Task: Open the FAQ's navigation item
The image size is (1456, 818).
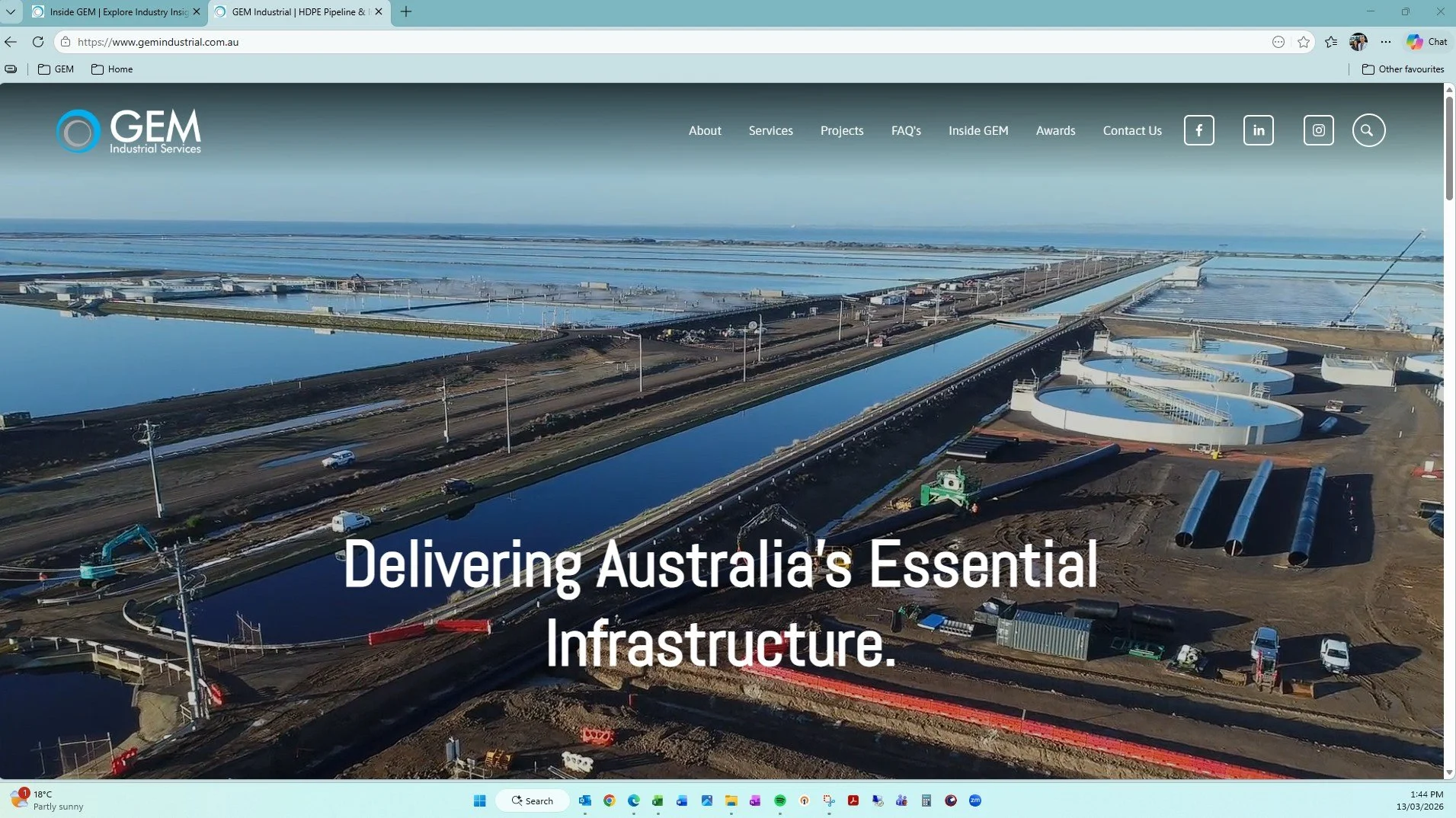Action: click(905, 130)
